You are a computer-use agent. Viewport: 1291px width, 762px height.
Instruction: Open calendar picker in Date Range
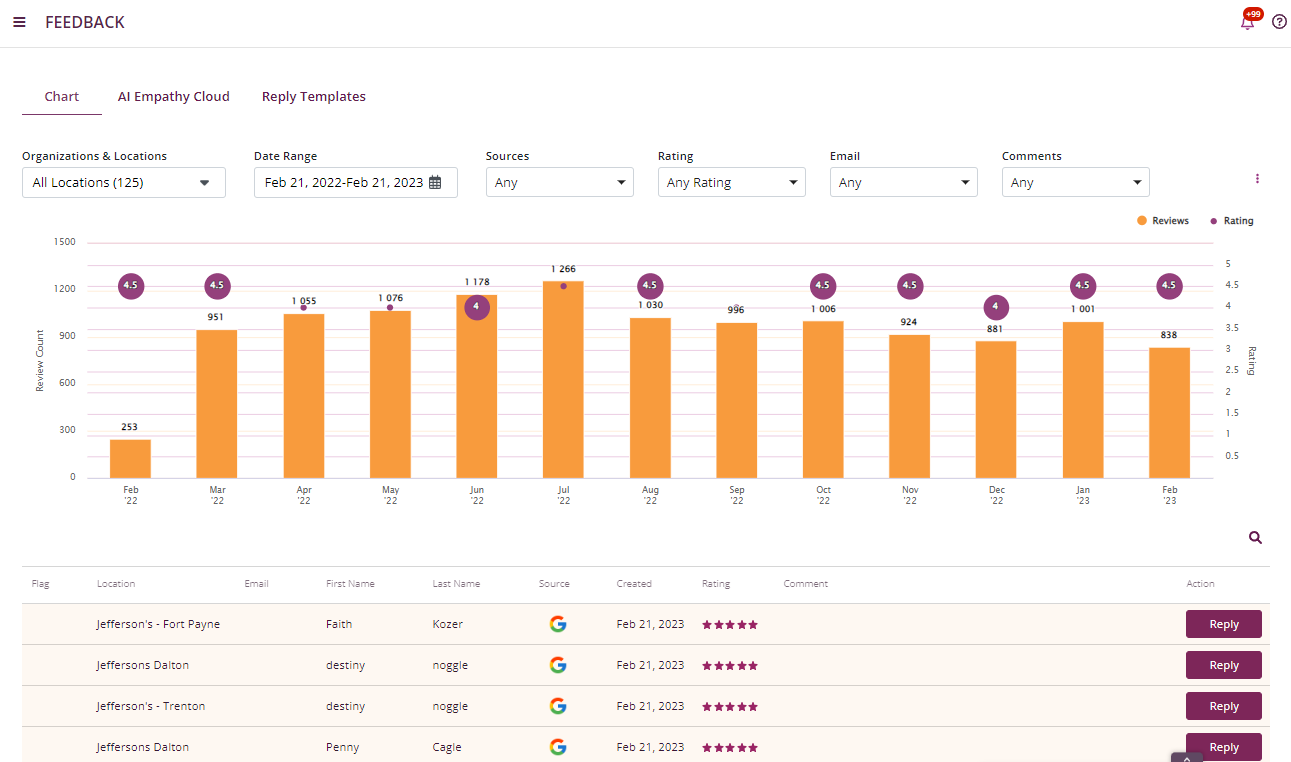click(435, 183)
